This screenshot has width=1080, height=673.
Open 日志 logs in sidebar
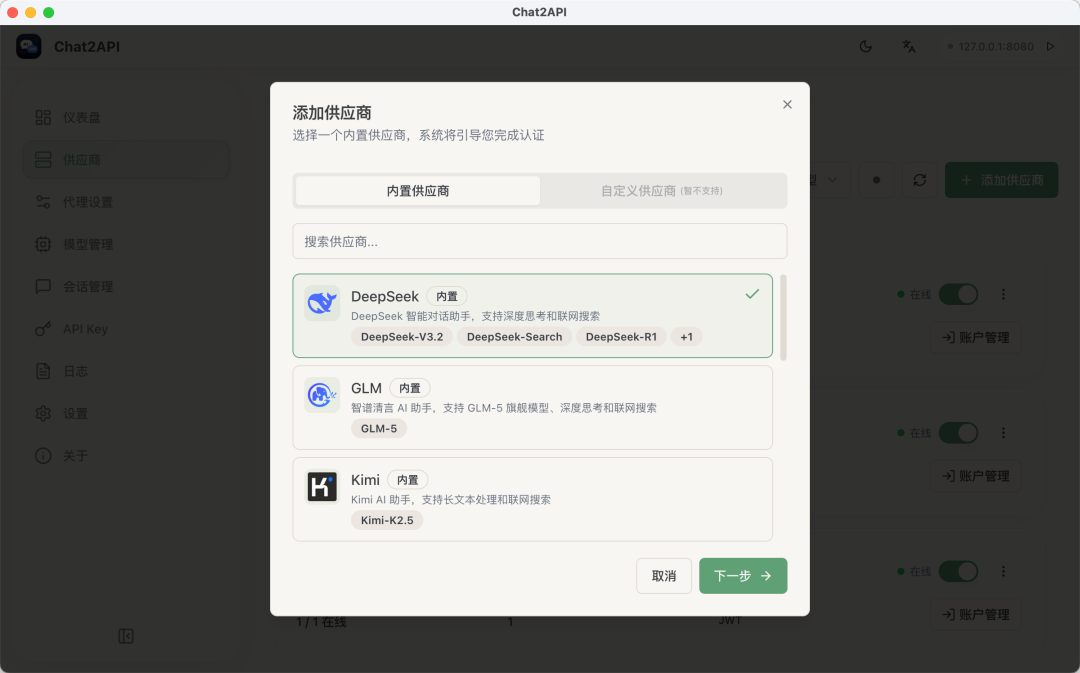tap(126, 371)
